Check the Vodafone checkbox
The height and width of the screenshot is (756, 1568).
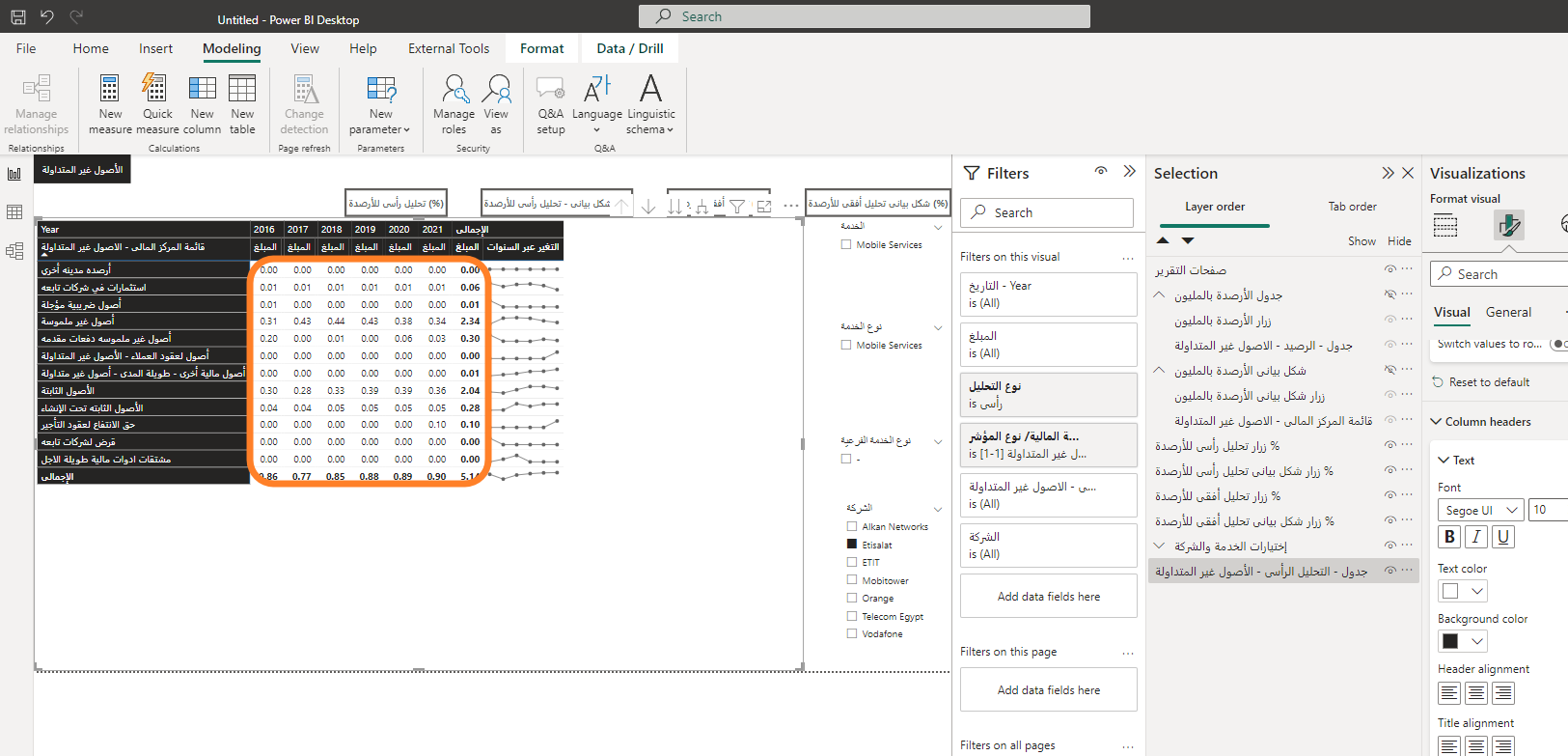point(852,634)
